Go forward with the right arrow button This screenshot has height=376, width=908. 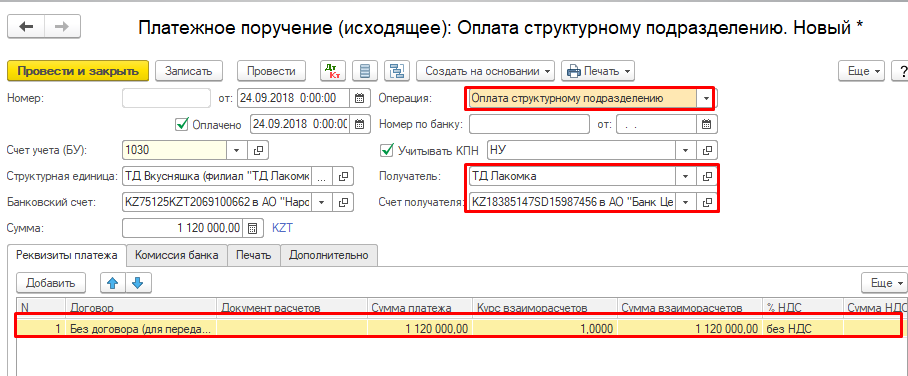pos(63,27)
